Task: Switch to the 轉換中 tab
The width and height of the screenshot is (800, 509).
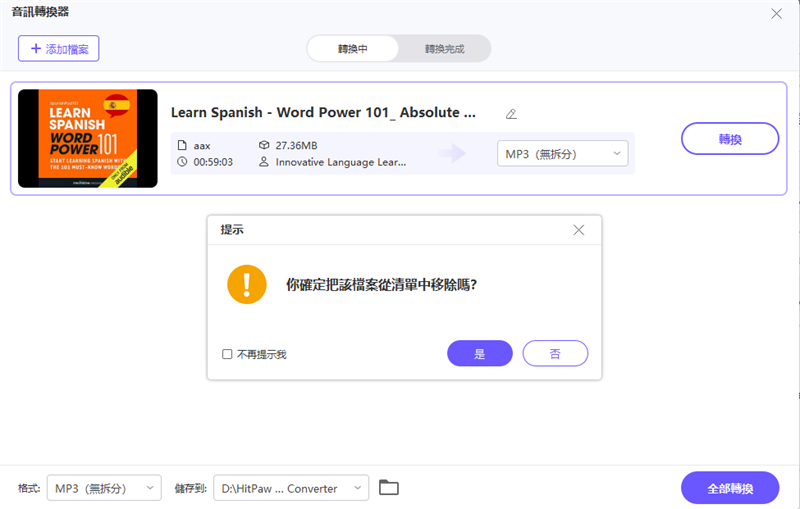Action: pyautogui.click(x=353, y=49)
